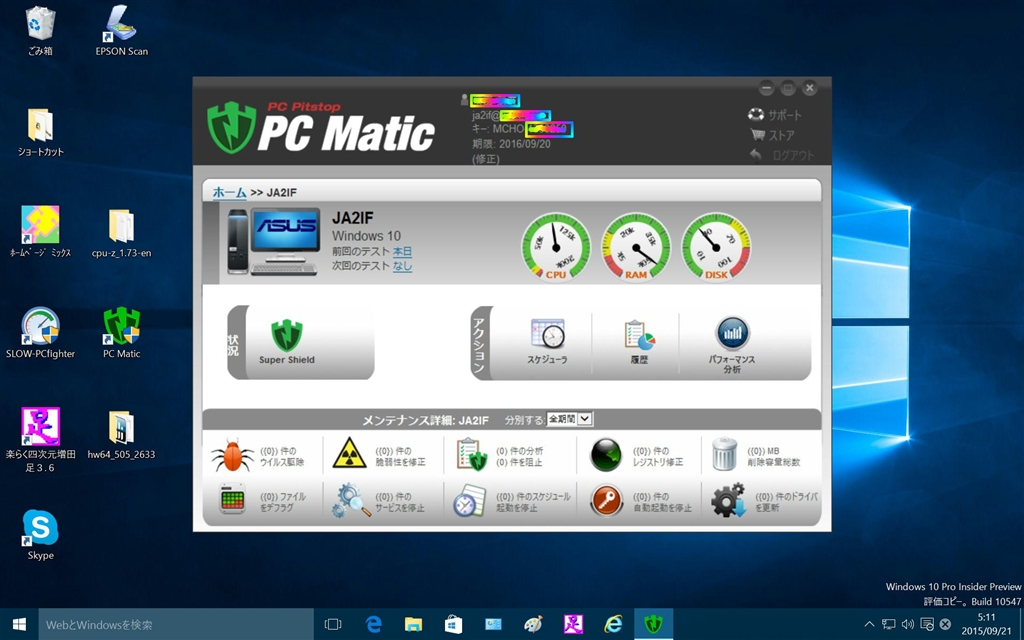Click the 期限: 2016/09/20 expiry text
This screenshot has width=1024, height=640.
click(x=511, y=144)
